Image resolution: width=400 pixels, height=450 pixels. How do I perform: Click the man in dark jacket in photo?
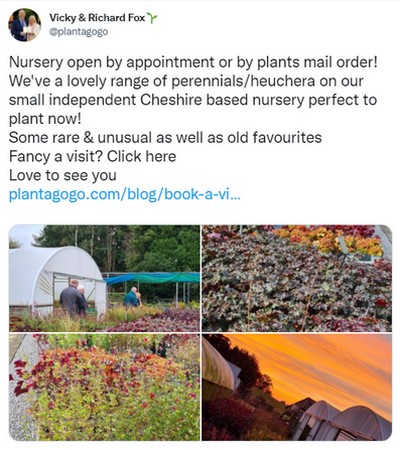tap(71, 299)
